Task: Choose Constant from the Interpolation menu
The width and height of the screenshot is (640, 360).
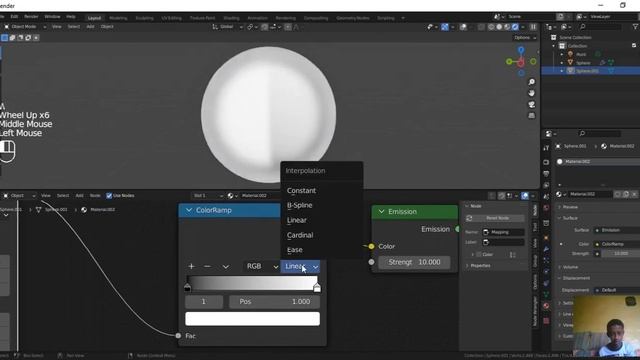Action: 322,191
